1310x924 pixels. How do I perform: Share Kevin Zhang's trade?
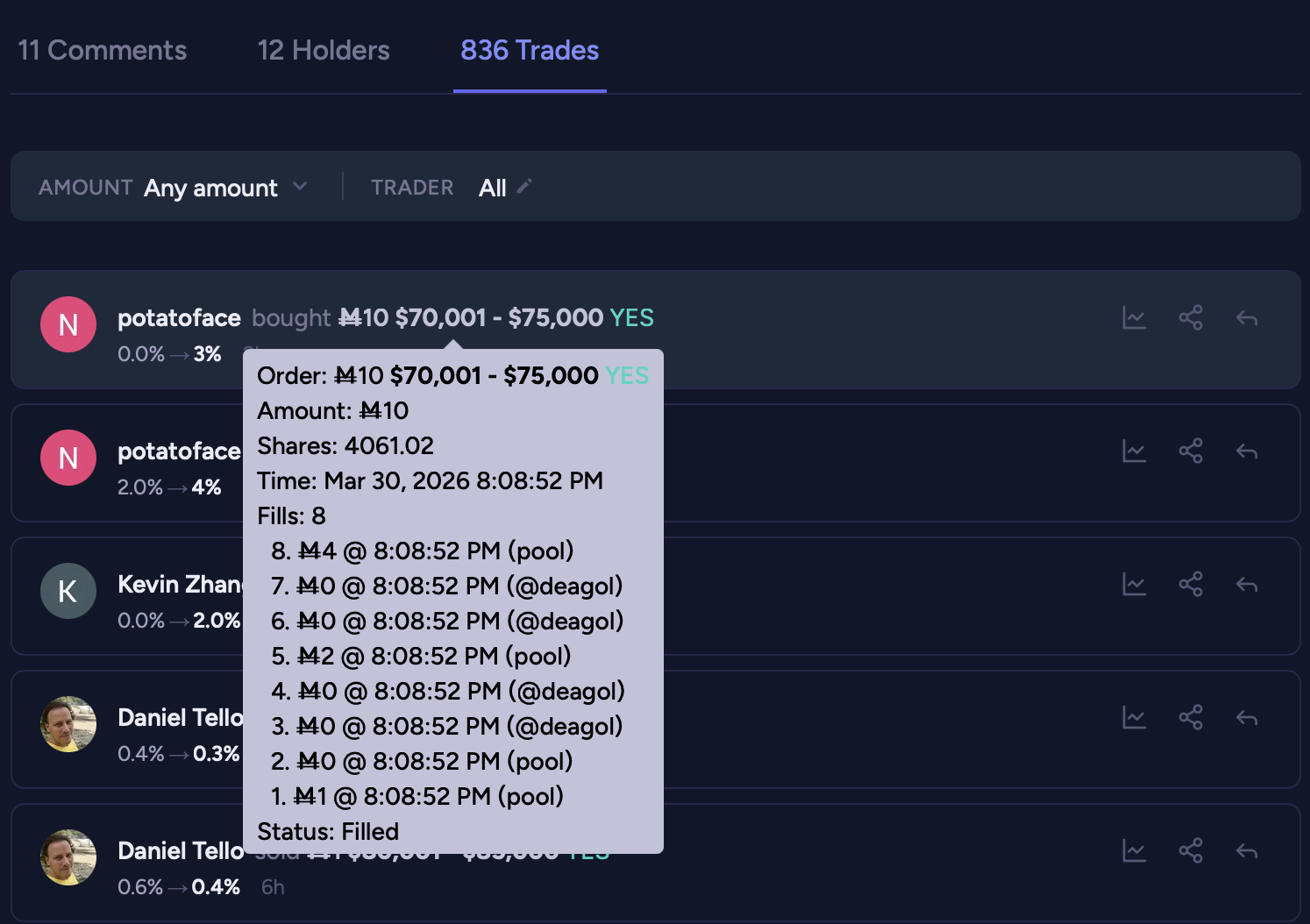click(1190, 585)
